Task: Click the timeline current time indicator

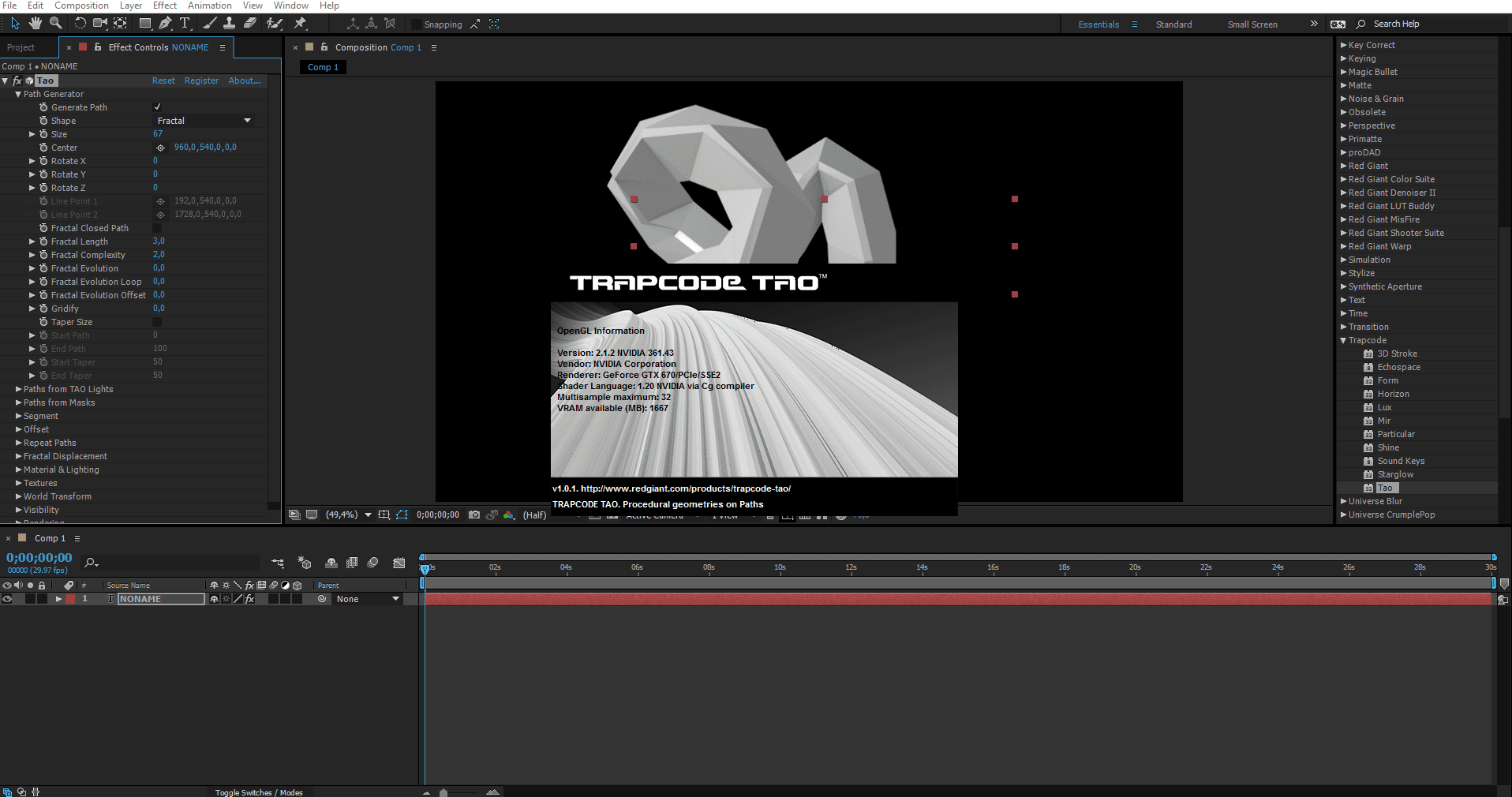Action: [x=425, y=568]
